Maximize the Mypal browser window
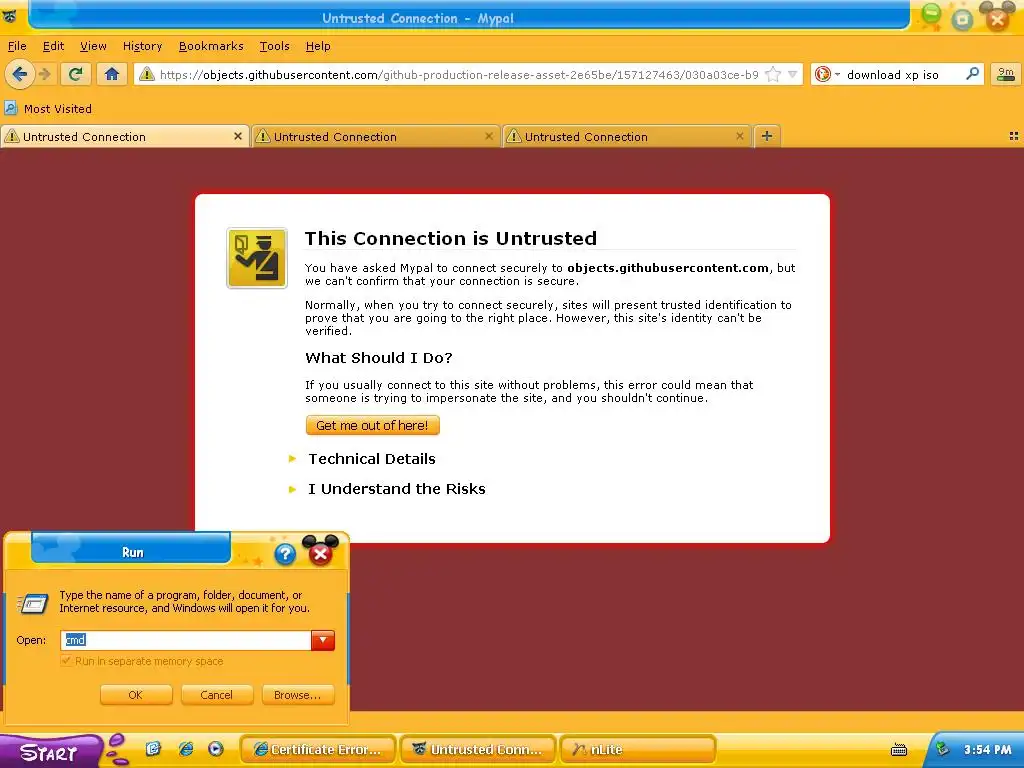This screenshot has height=768, width=1024. tap(962, 19)
